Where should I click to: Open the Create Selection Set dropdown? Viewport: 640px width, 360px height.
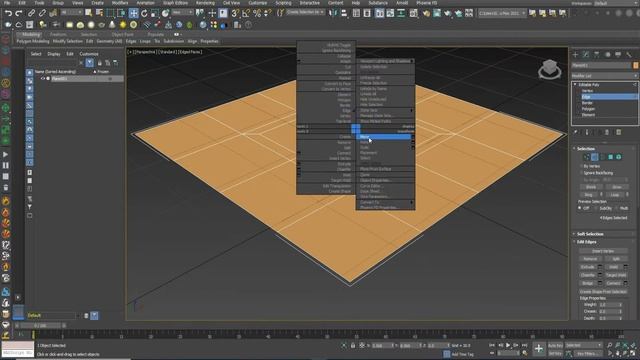(306, 13)
